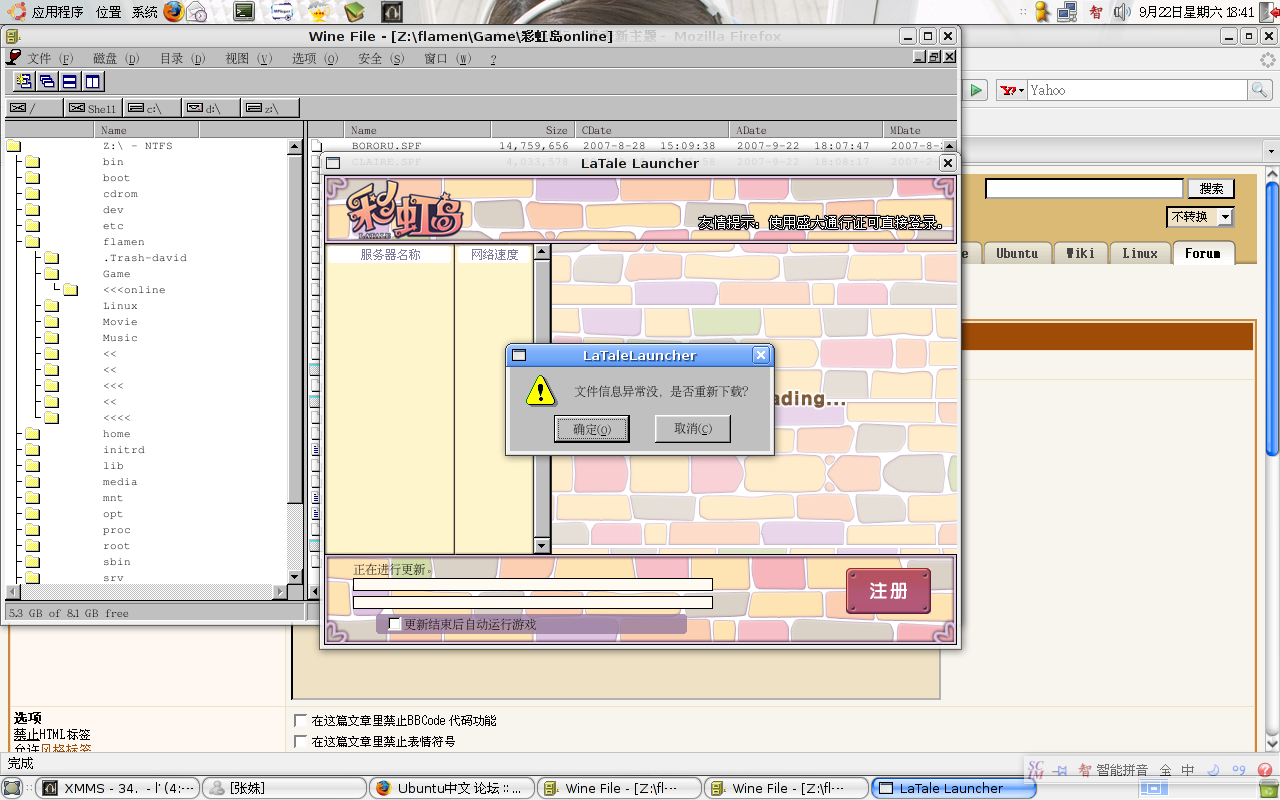Select the / root drive button
The height and width of the screenshot is (800, 1280).
click(x=33, y=107)
